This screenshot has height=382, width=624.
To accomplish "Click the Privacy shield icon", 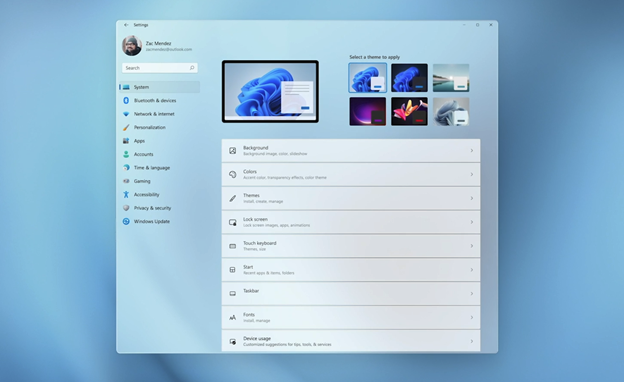I will point(126,208).
